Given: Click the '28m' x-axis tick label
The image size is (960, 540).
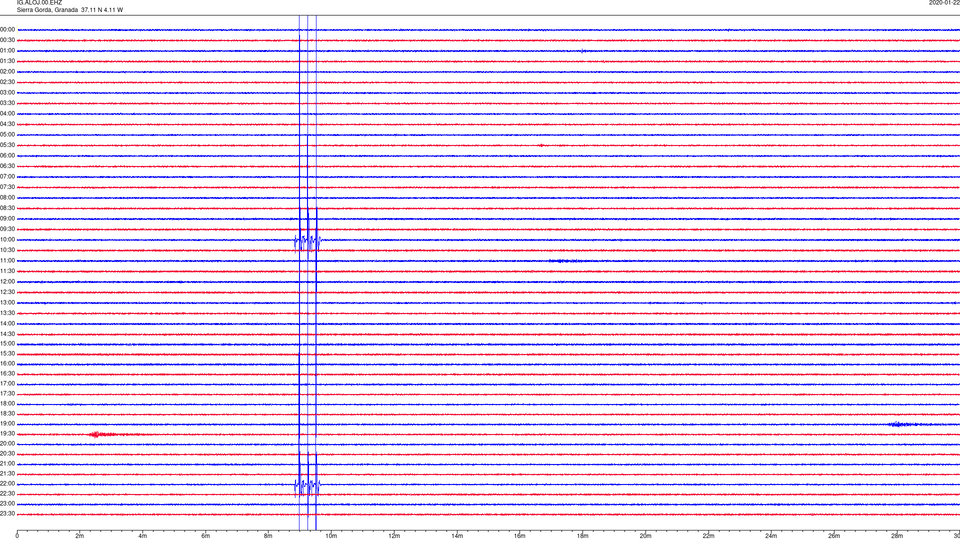Looking at the screenshot, I should pos(898,536).
